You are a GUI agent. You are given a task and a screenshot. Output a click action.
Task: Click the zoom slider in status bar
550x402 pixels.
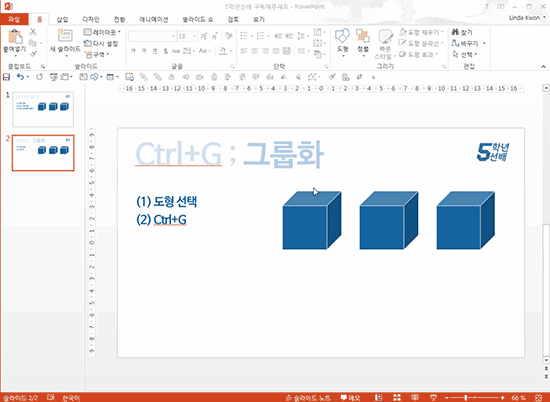[475, 398]
